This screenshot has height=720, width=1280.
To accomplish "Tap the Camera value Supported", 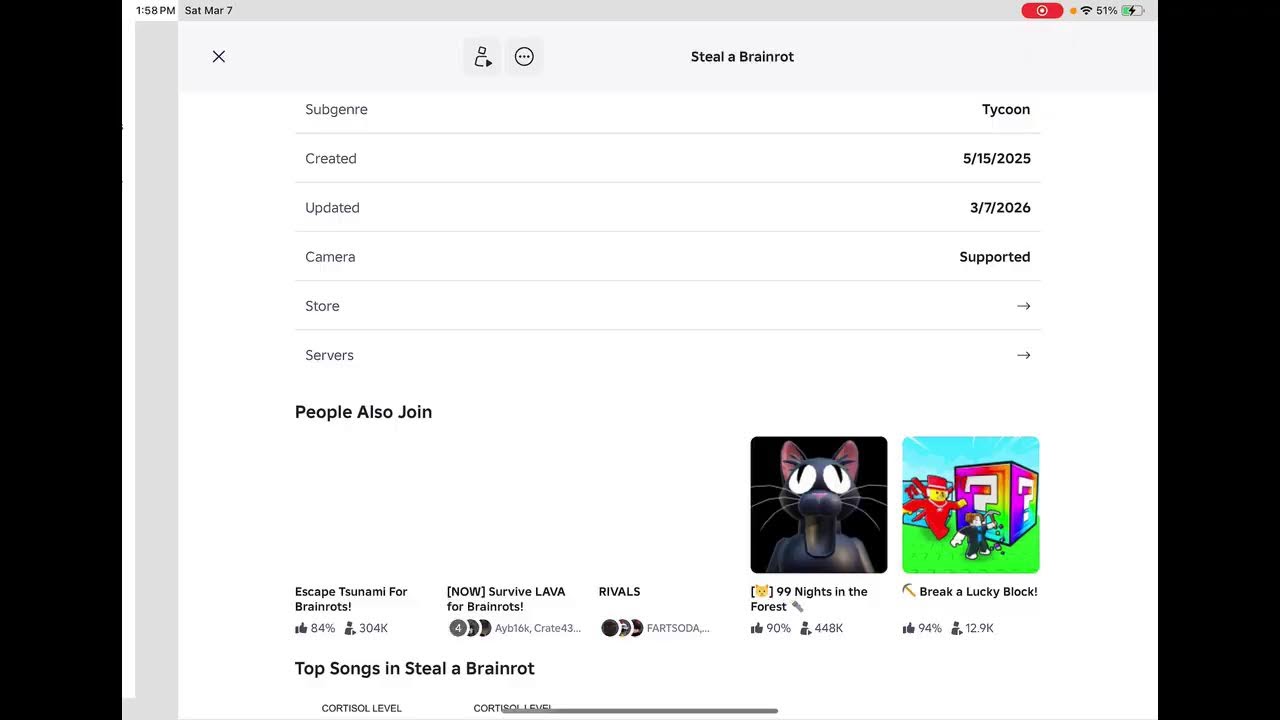I will pyautogui.click(x=995, y=257).
